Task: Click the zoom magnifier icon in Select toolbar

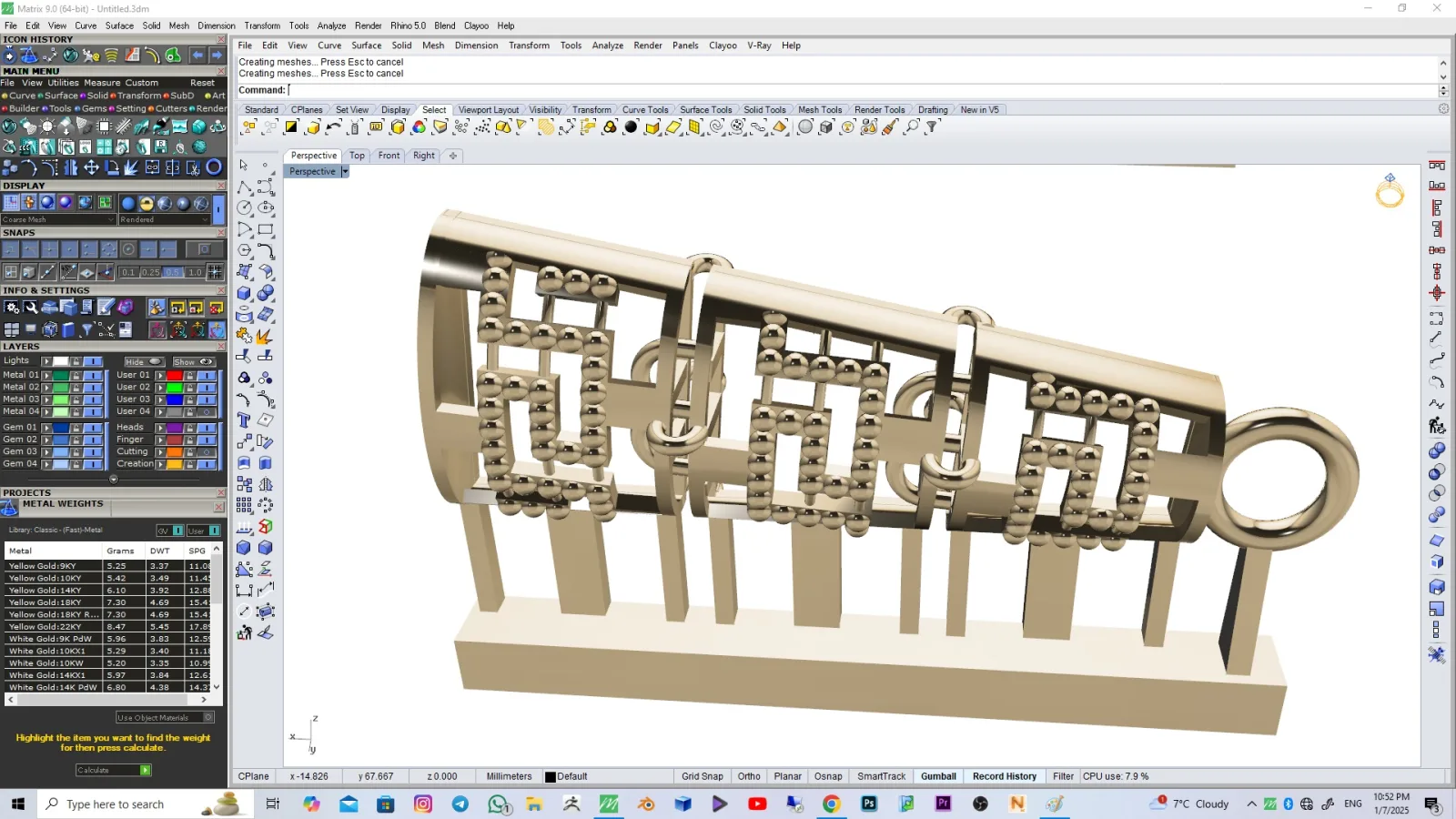Action: 911,127
